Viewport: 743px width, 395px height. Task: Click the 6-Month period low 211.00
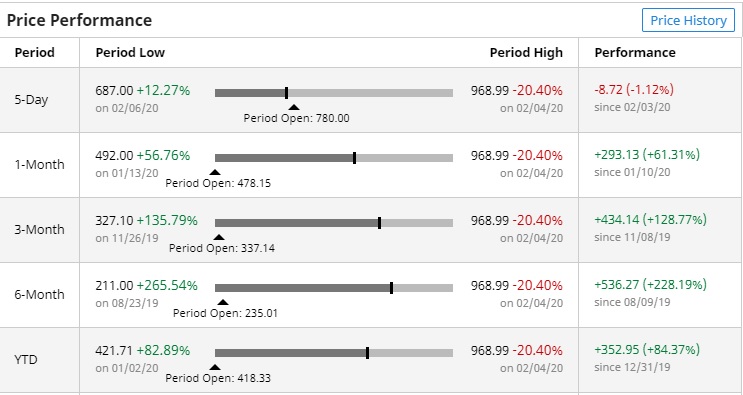(114, 286)
